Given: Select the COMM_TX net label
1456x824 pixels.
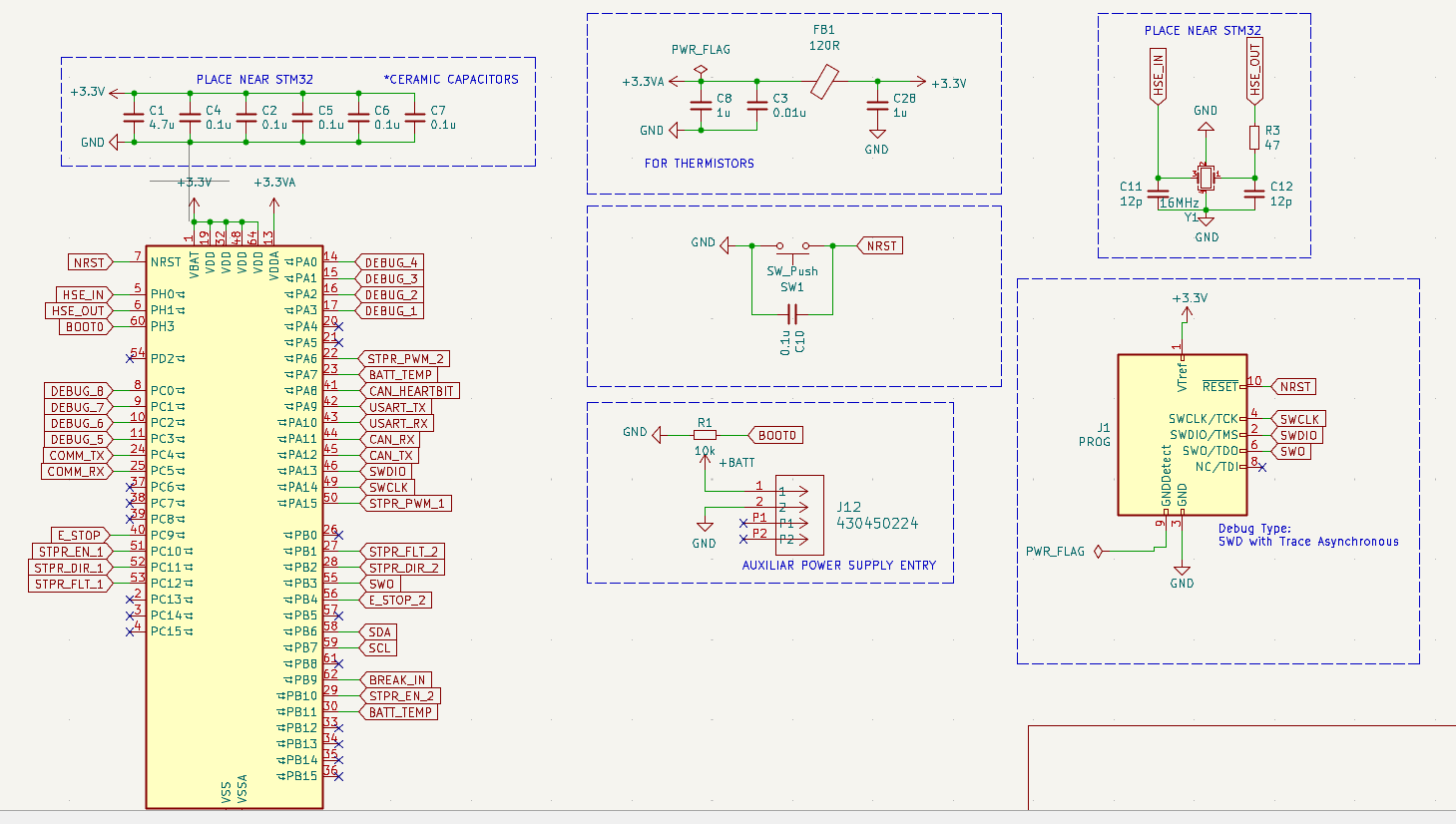Looking at the screenshot, I should (x=78, y=455).
